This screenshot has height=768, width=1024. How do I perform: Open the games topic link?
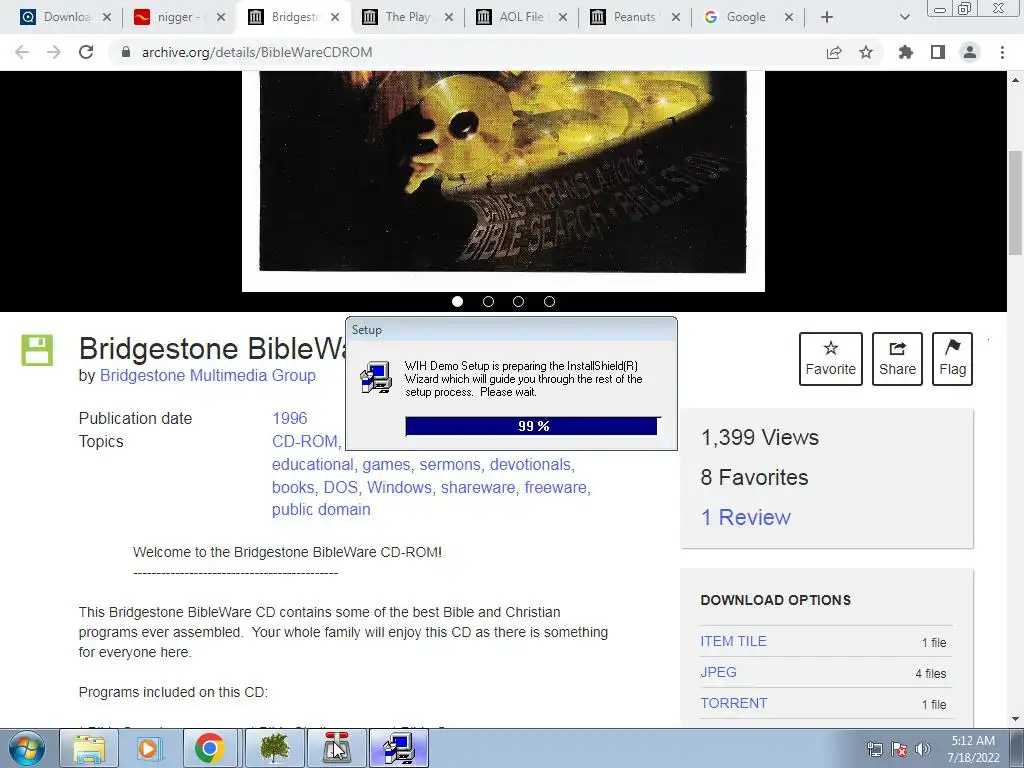(x=386, y=464)
